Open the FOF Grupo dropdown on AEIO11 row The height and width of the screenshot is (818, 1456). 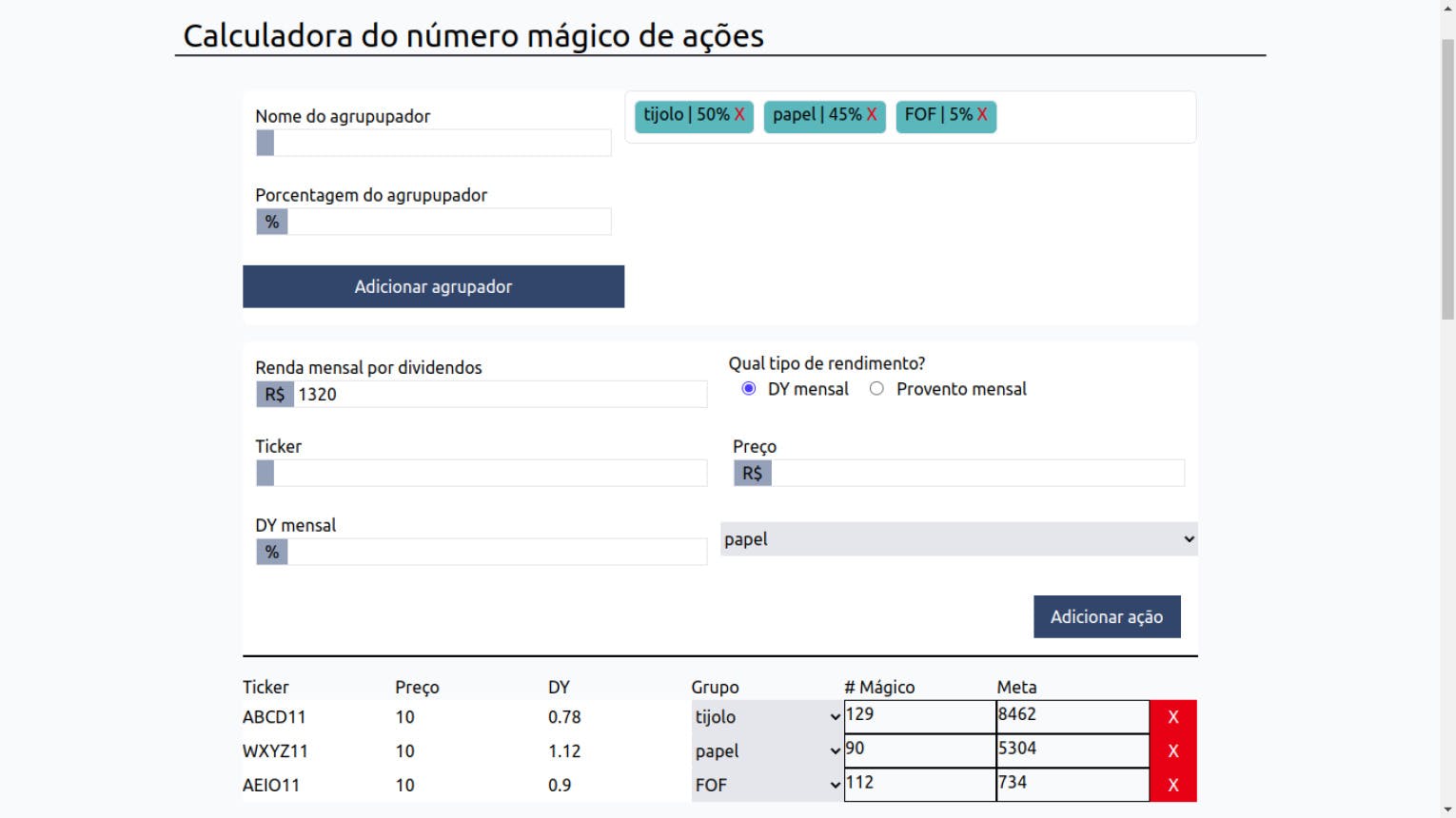click(766, 785)
